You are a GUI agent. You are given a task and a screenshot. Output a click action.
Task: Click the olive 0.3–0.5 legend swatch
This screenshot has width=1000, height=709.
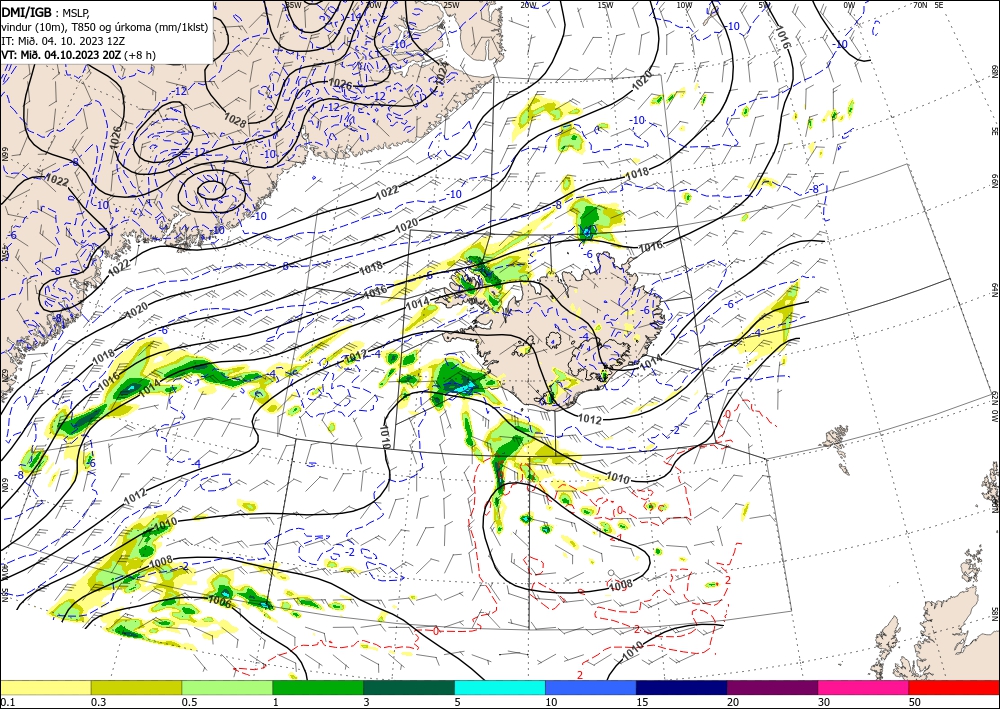[x=136, y=687]
